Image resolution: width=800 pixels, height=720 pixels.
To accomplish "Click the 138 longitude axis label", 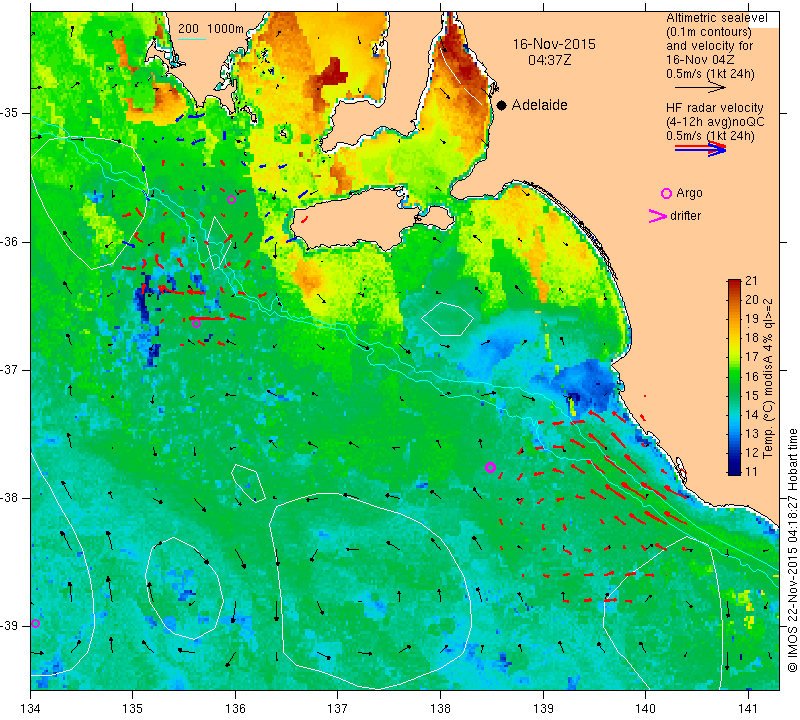I will point(440,709).
